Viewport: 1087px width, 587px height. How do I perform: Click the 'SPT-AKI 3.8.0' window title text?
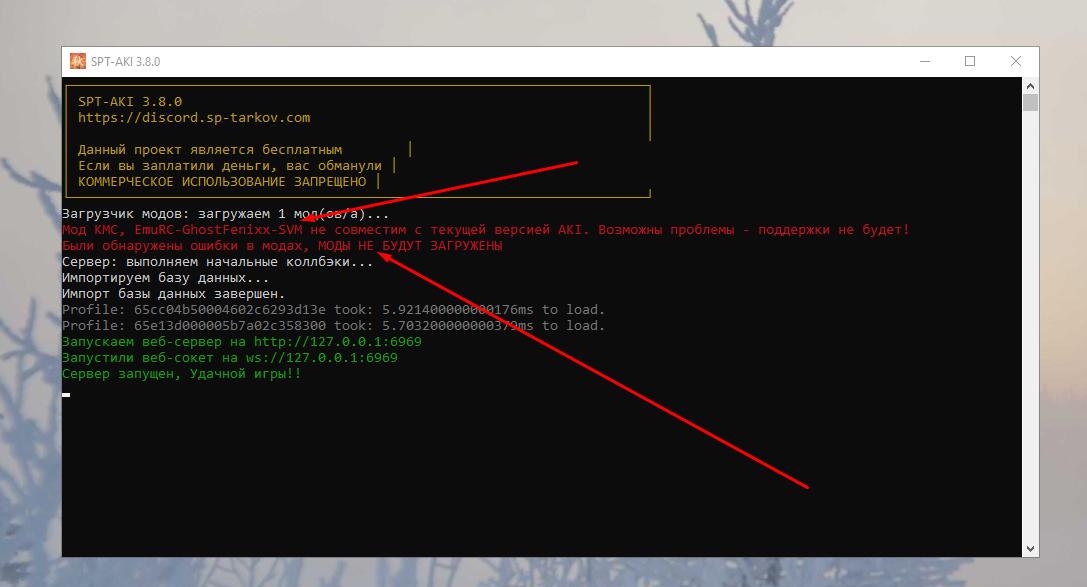[x=127, y=61]
